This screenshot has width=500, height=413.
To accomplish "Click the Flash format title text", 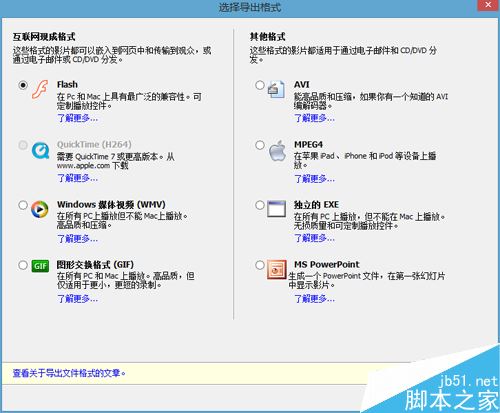I will [67, 85].
